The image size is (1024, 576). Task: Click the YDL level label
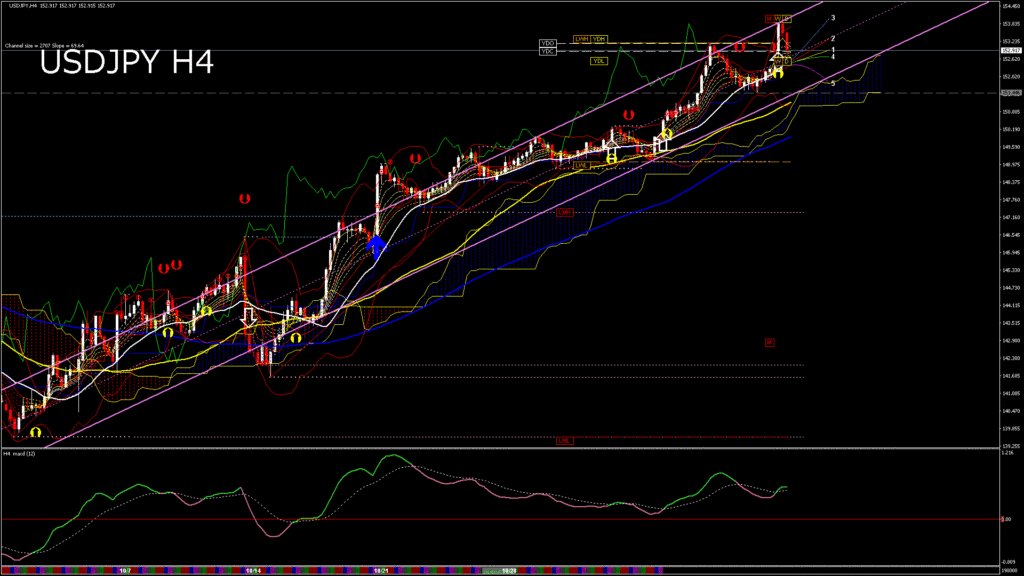pos(599,61)
